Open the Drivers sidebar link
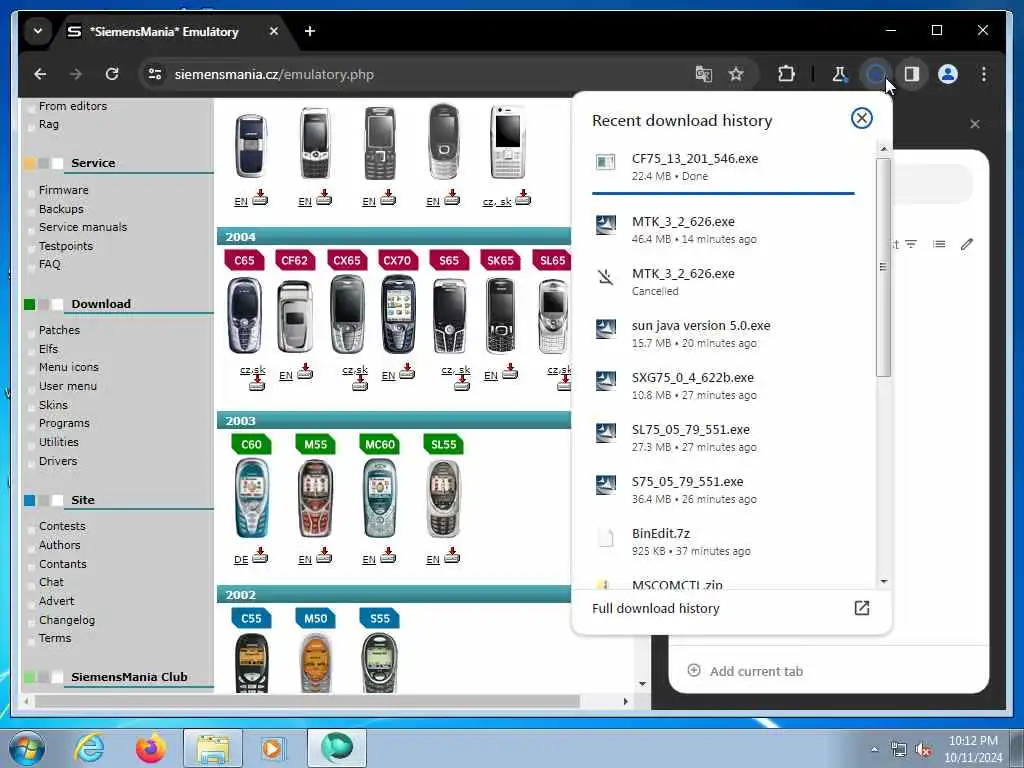 [57, 461]
